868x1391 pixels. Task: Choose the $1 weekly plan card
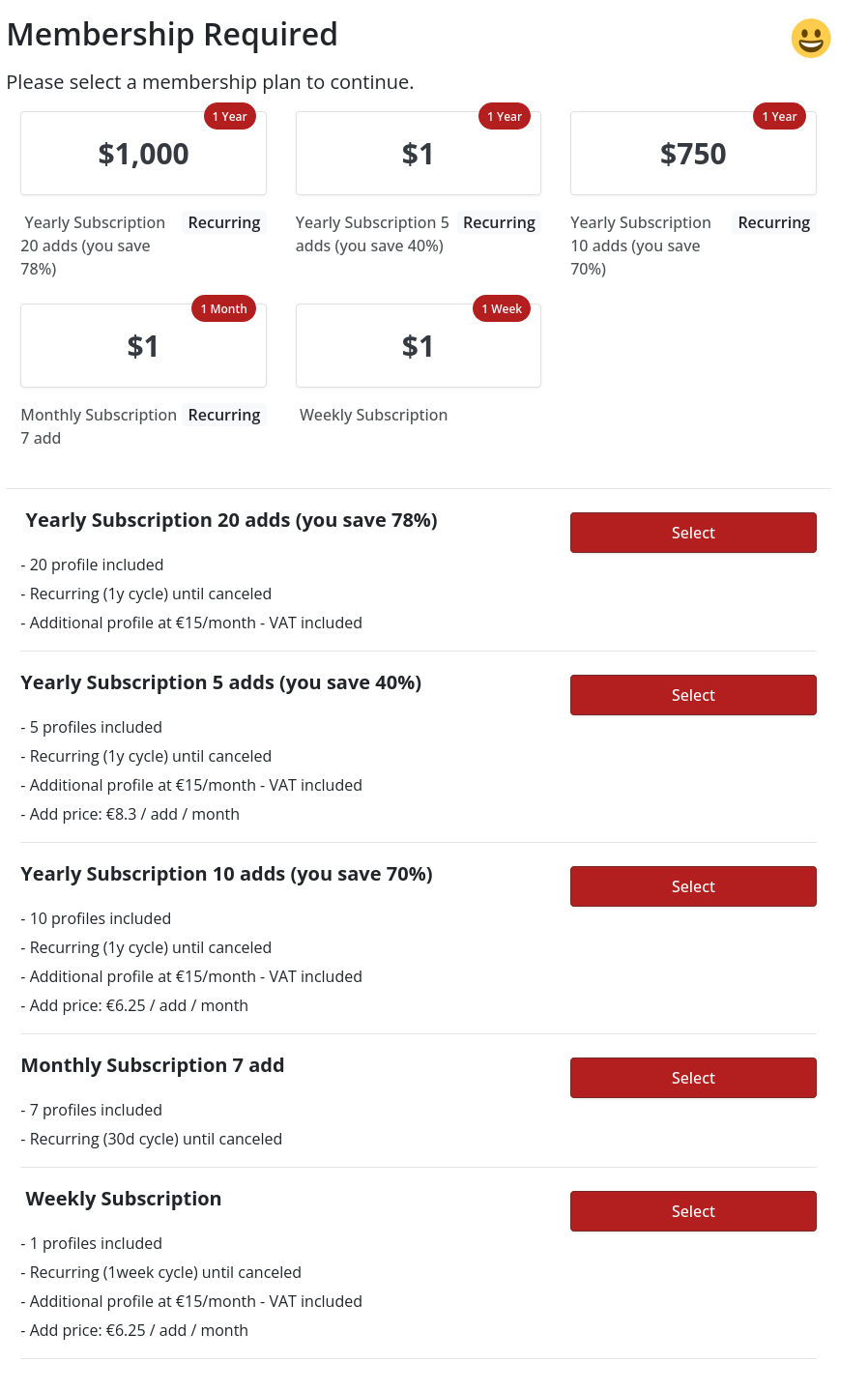tap(418, 347)
